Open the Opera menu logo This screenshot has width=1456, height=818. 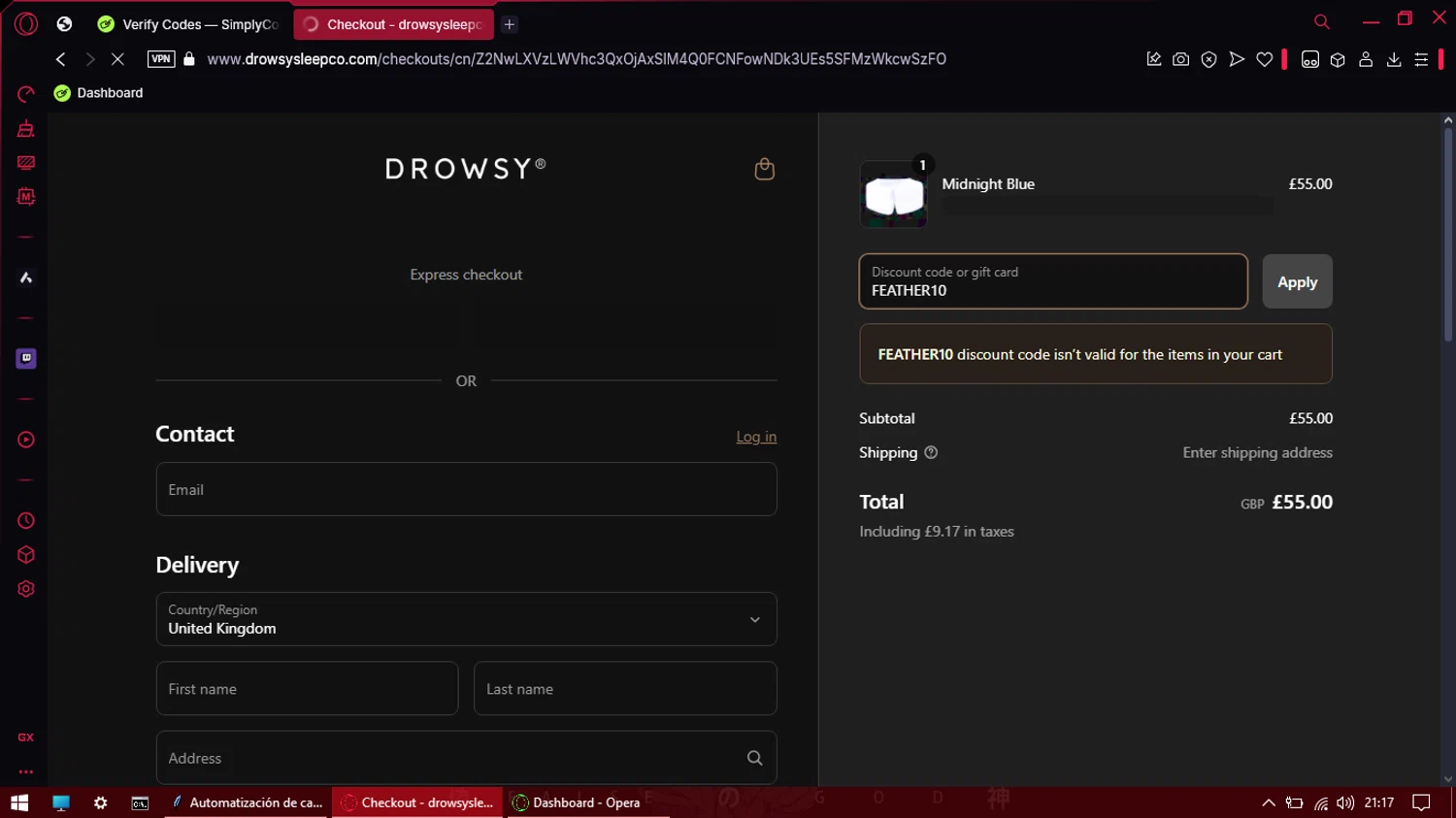(x=26, y=24)
